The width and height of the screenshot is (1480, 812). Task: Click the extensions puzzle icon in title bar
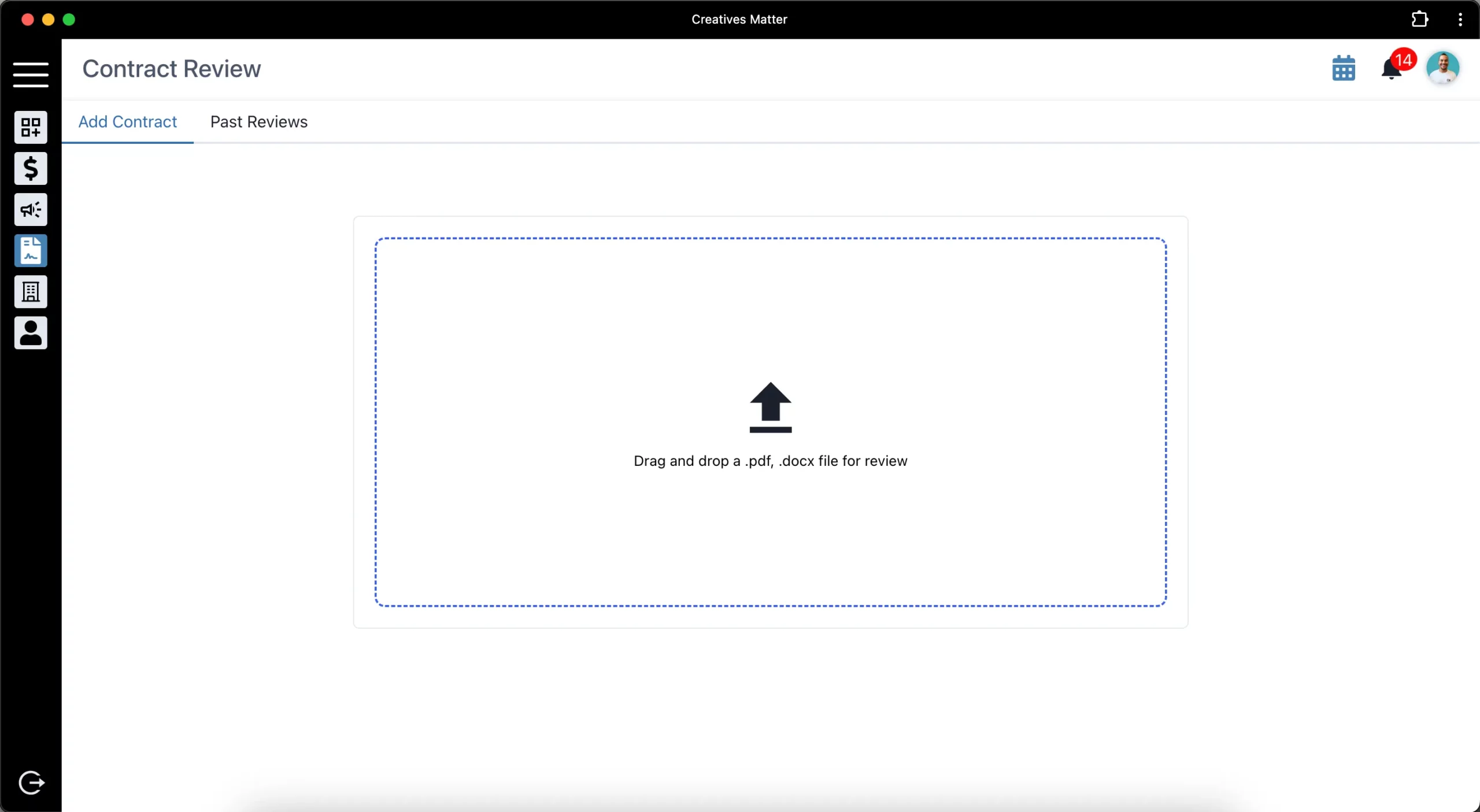coord(1420,19)
